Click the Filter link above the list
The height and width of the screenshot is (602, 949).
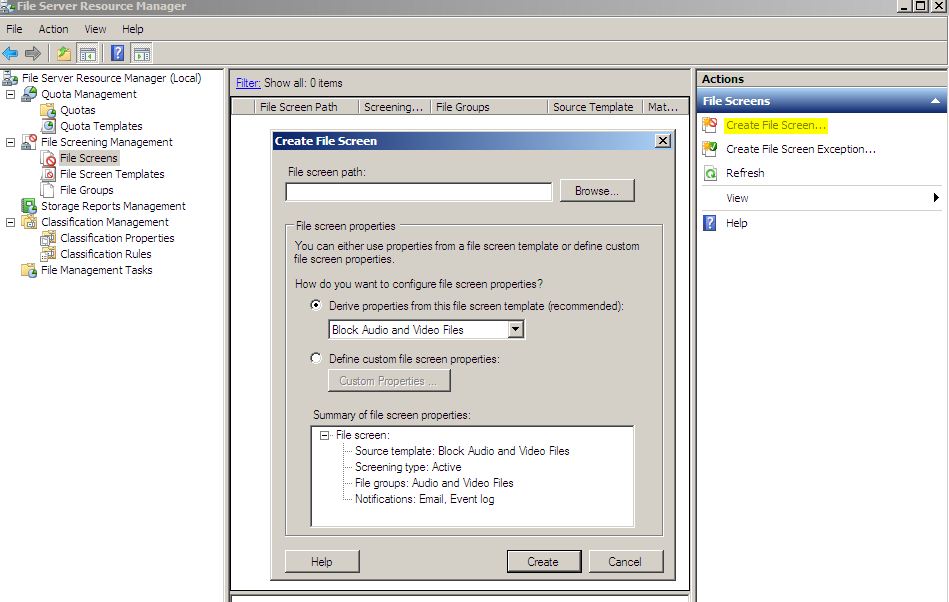coord(246,82)
